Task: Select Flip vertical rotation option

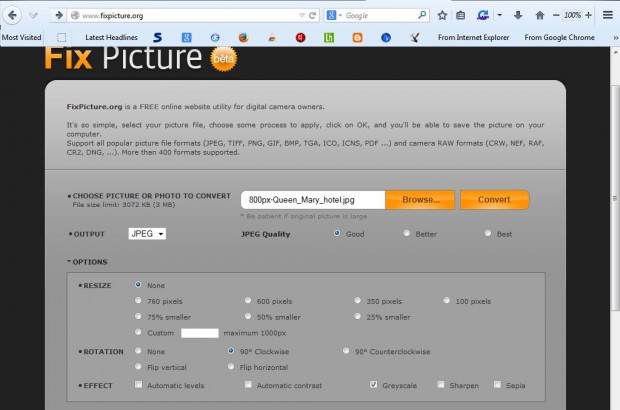Action: pyautogui.click(x=138, y=367)
